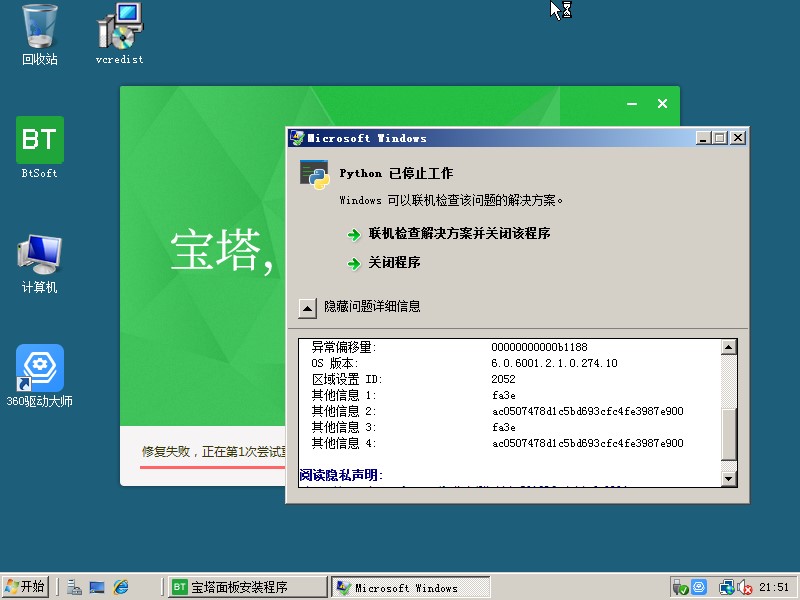Click the Python icon in error dialog
Screen dimensions: 800x600
pos(314,174)
